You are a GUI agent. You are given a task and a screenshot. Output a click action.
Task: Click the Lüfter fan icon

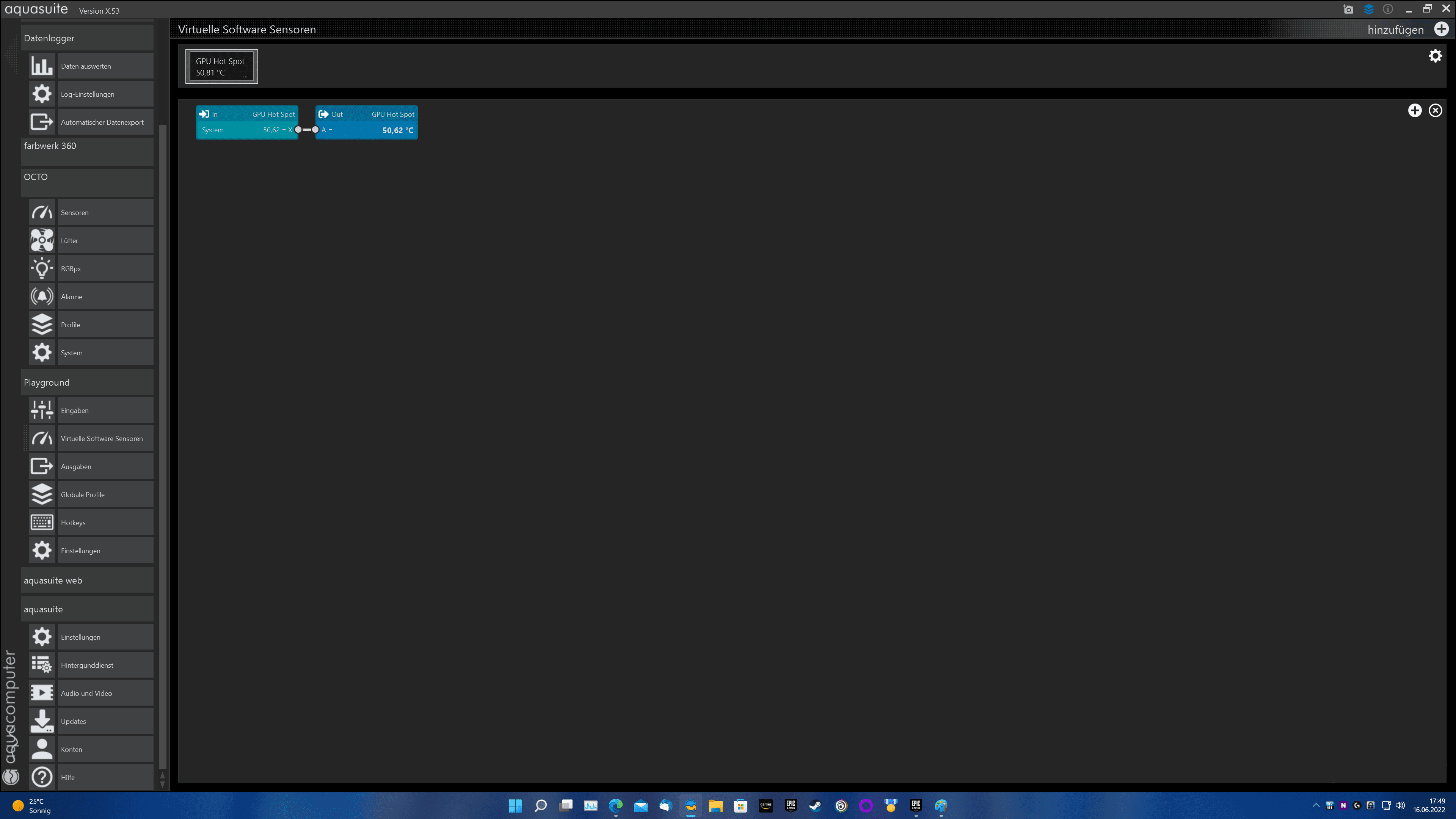42,240
